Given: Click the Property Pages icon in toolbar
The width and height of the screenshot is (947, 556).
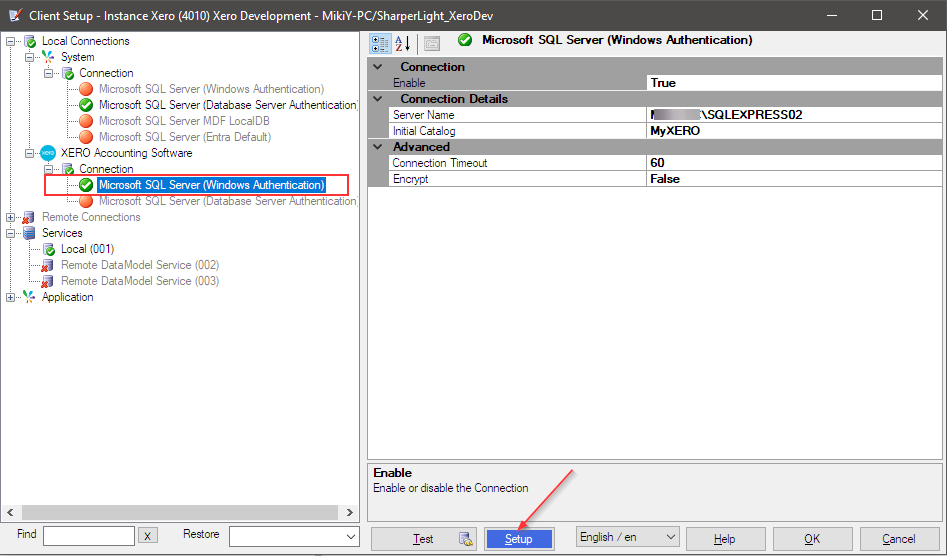Looking at the screenshot, I should [x=432, y=43].
